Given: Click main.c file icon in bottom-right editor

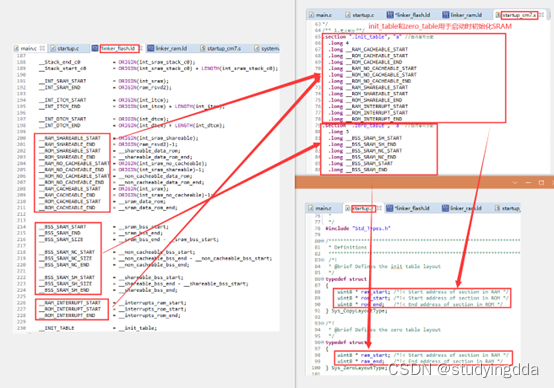Looking at the screenshot, I should [311, 208].
